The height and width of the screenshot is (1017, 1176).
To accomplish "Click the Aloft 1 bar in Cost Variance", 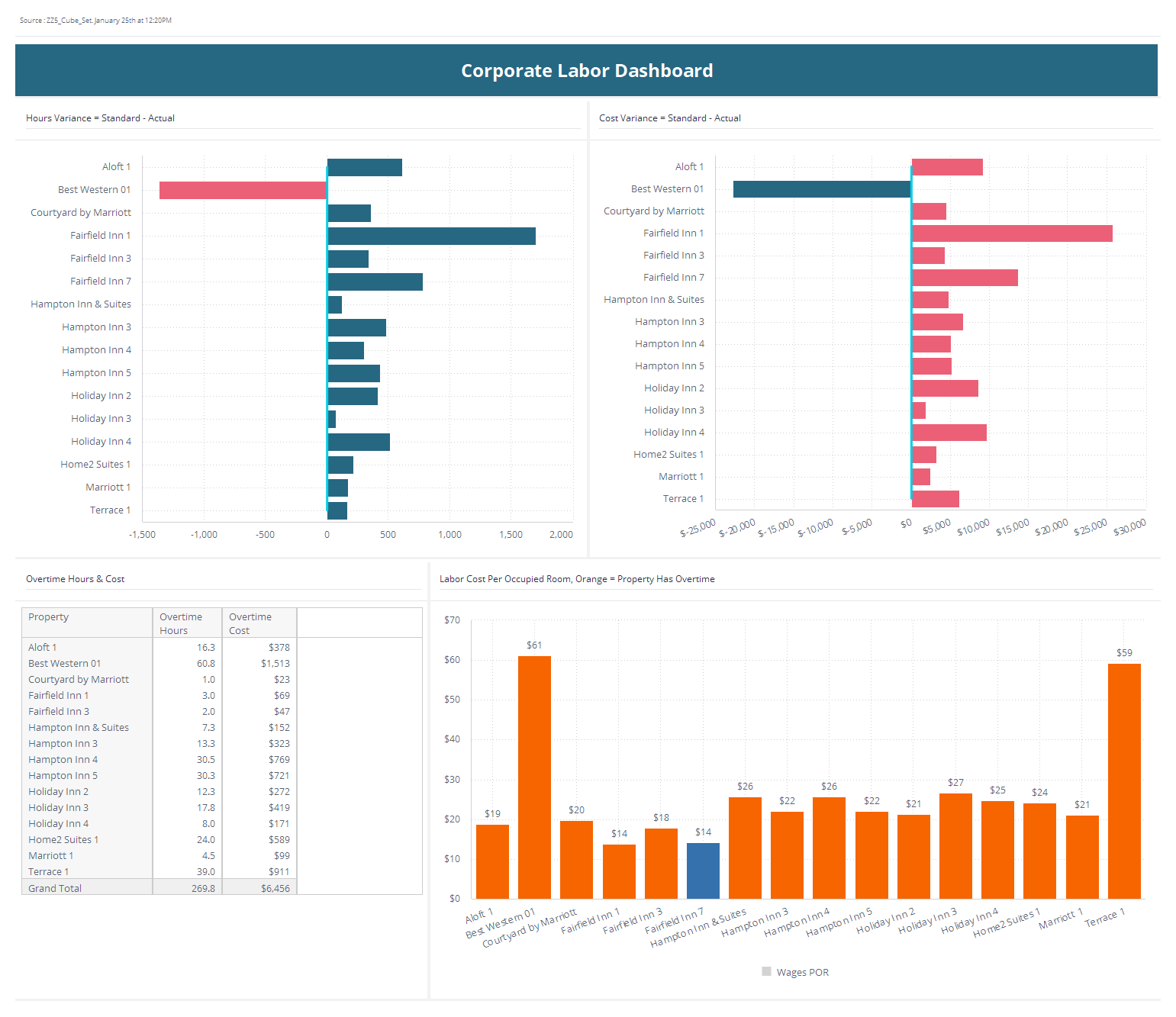I will pos(947,167).
